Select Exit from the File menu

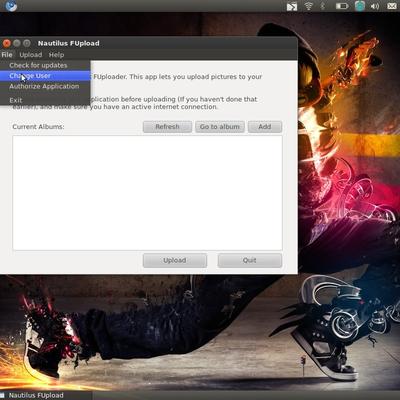click(x=45, y=100)
